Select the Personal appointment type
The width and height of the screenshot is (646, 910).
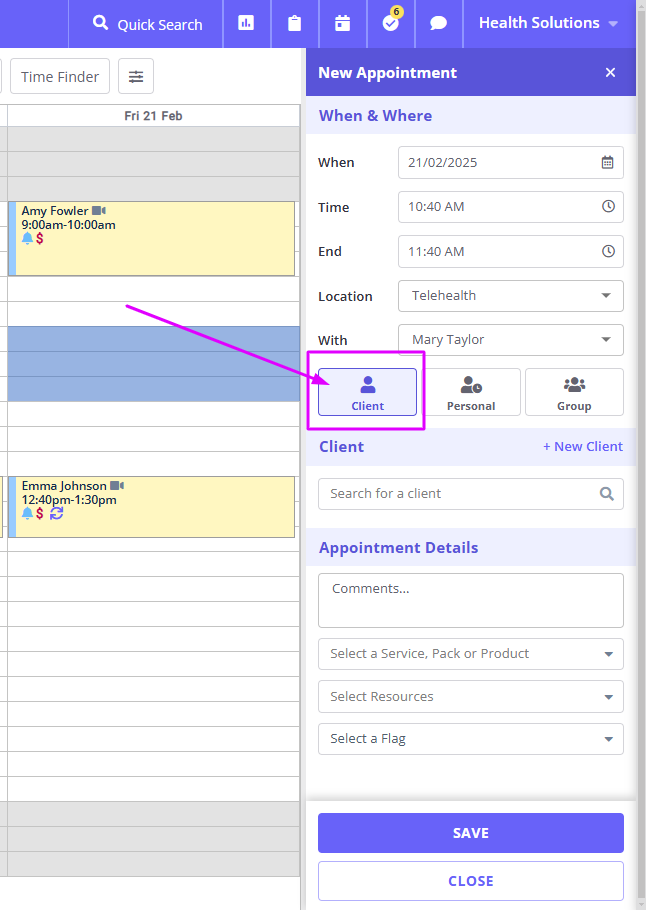point(471,392)
